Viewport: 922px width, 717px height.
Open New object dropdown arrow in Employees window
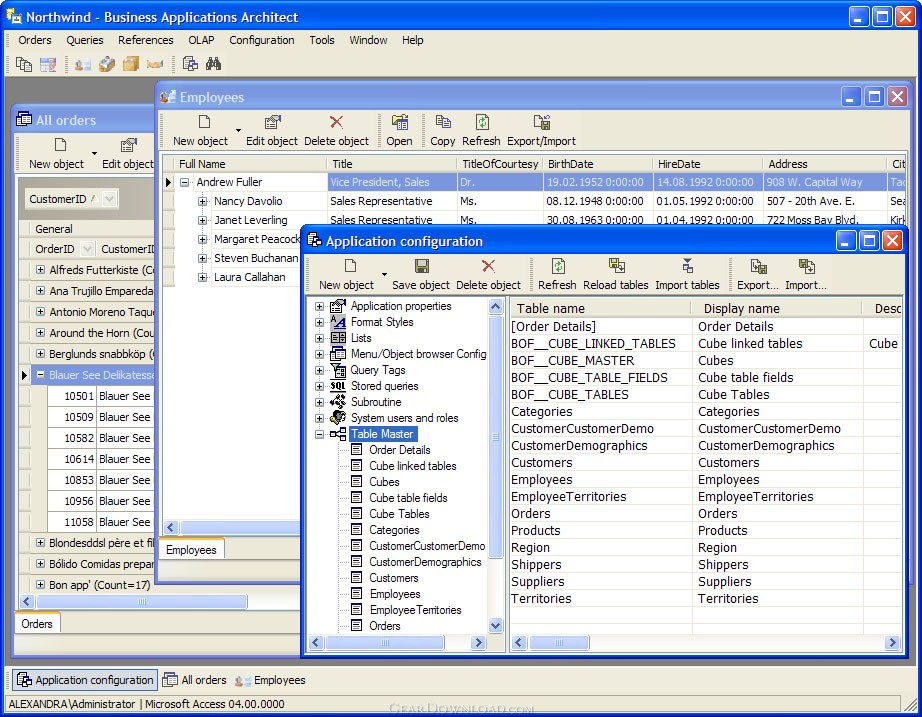(x=238, y=130)
